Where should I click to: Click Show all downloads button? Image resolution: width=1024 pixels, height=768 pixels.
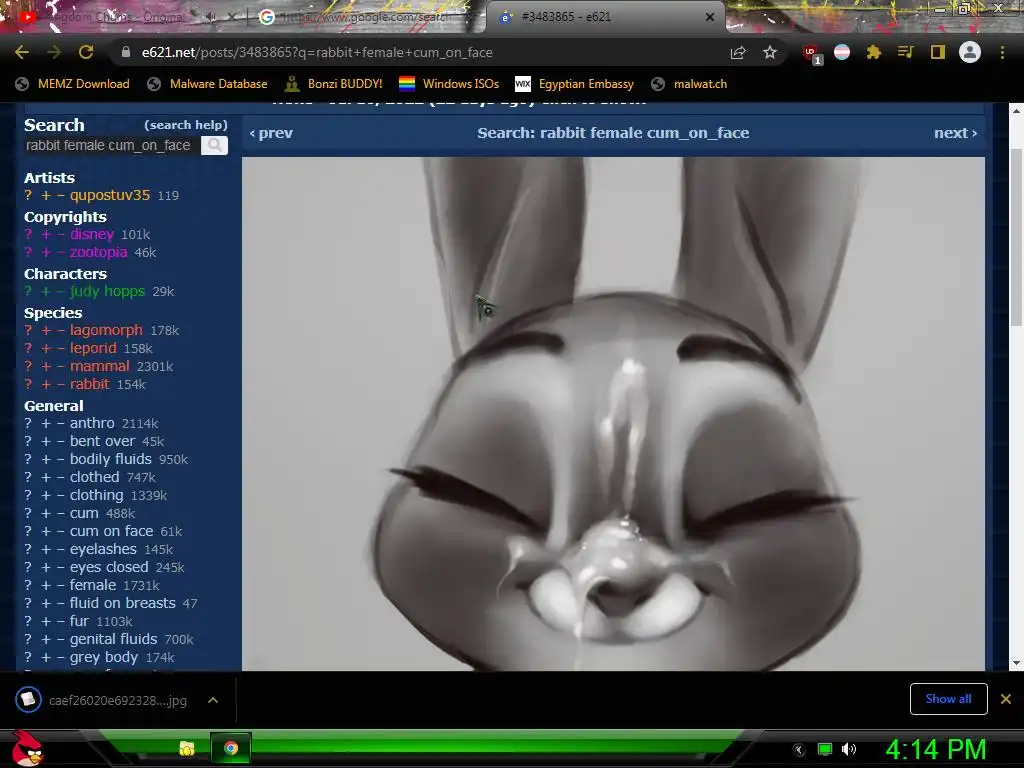point(948,699)
